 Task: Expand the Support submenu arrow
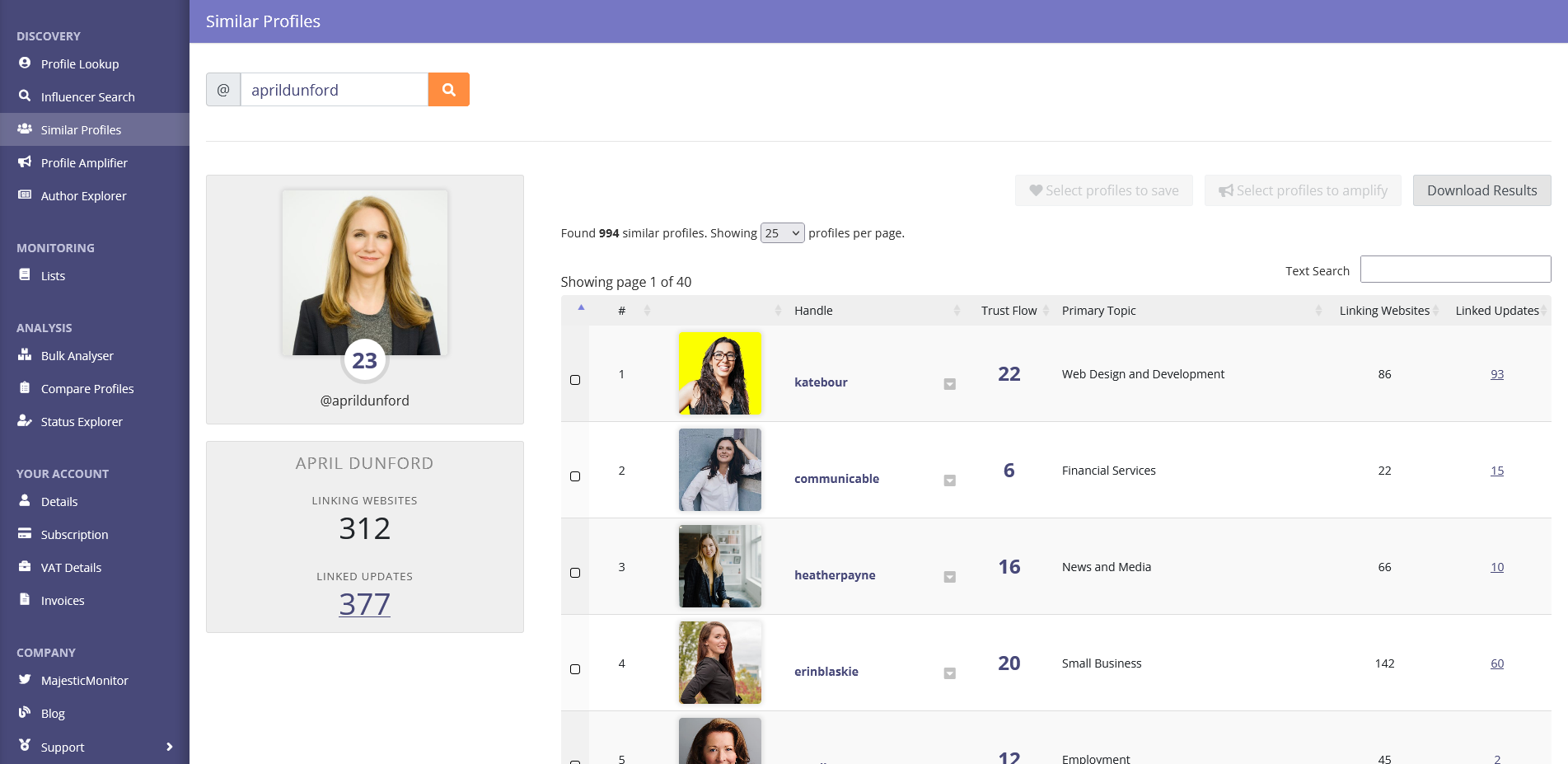(x=170, y=747)
